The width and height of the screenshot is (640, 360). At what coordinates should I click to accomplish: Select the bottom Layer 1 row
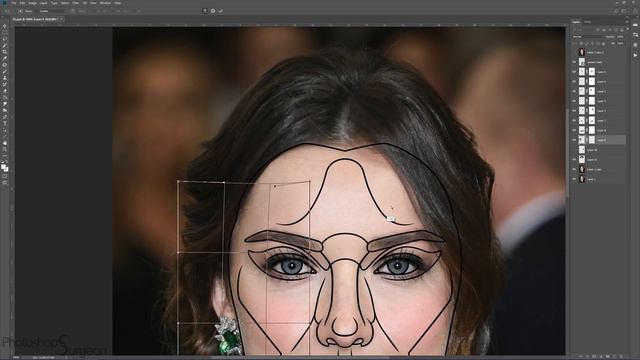pyautogui.click(x=599, y=179)
